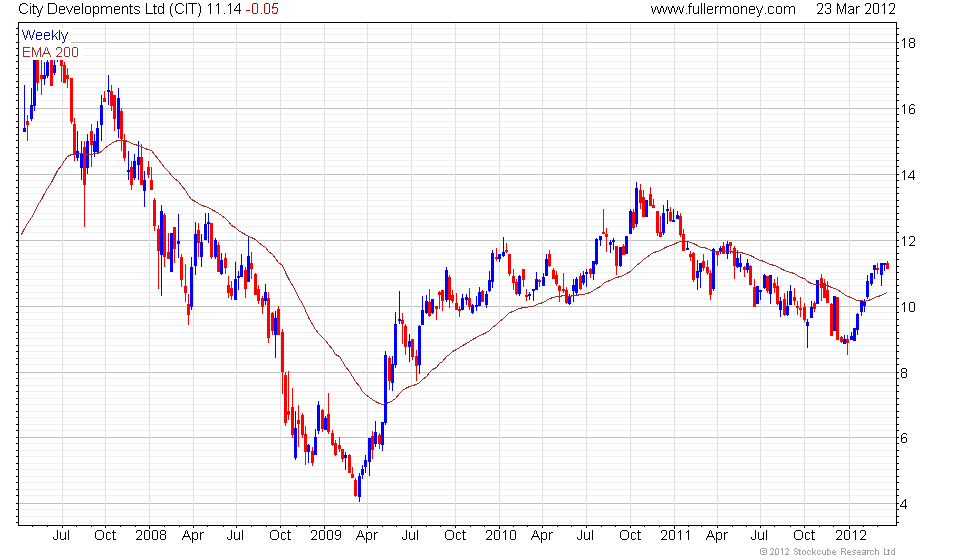Select the 2009 marker on time axis
This screenshot has height=560, width=980.
[x=327, y=535]
